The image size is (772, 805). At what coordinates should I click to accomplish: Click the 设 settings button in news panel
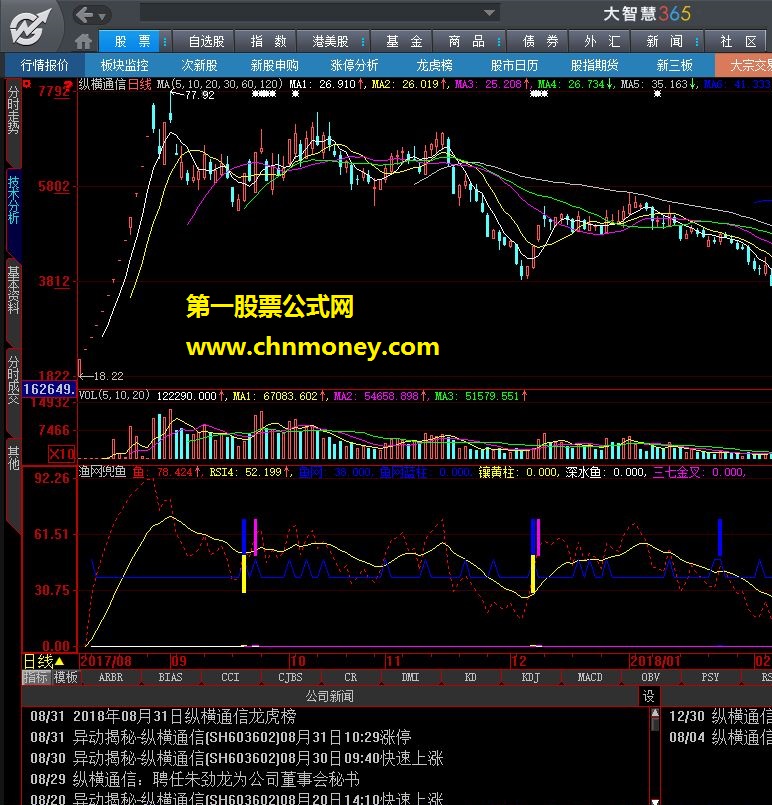click(x=649, y=696)
